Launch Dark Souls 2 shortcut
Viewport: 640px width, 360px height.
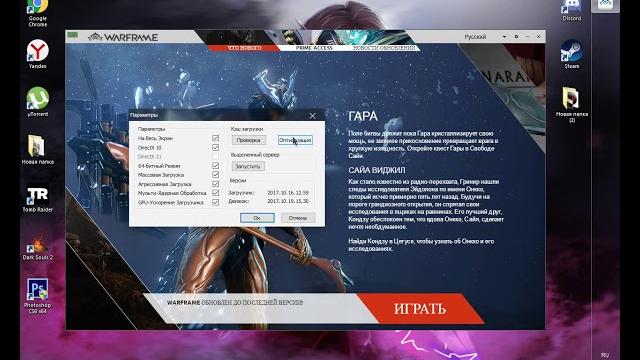pyautogui.click(x=38, y=248)
